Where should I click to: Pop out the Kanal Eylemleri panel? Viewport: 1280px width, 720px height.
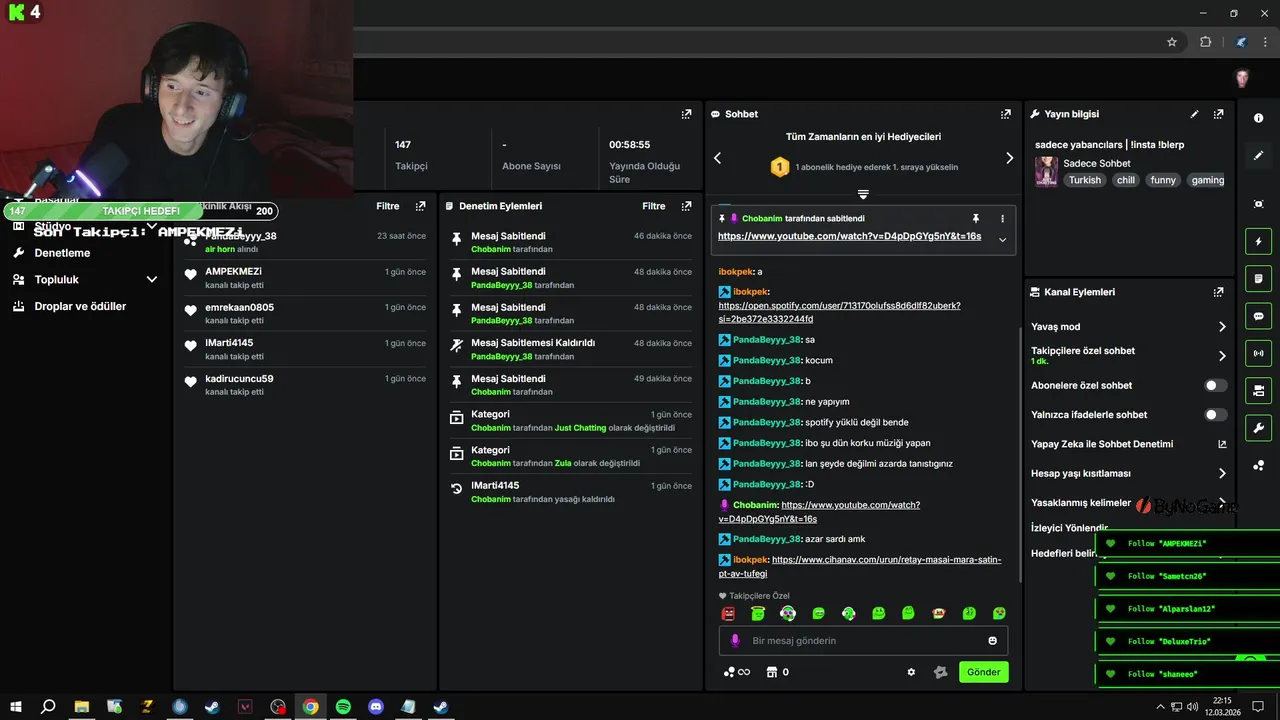[x=1218, y=292]
